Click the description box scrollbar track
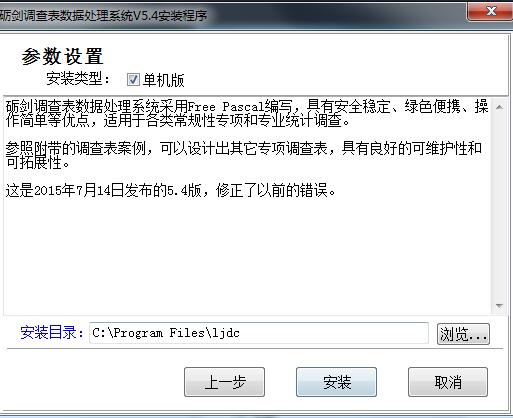 [x=499, y=207]
